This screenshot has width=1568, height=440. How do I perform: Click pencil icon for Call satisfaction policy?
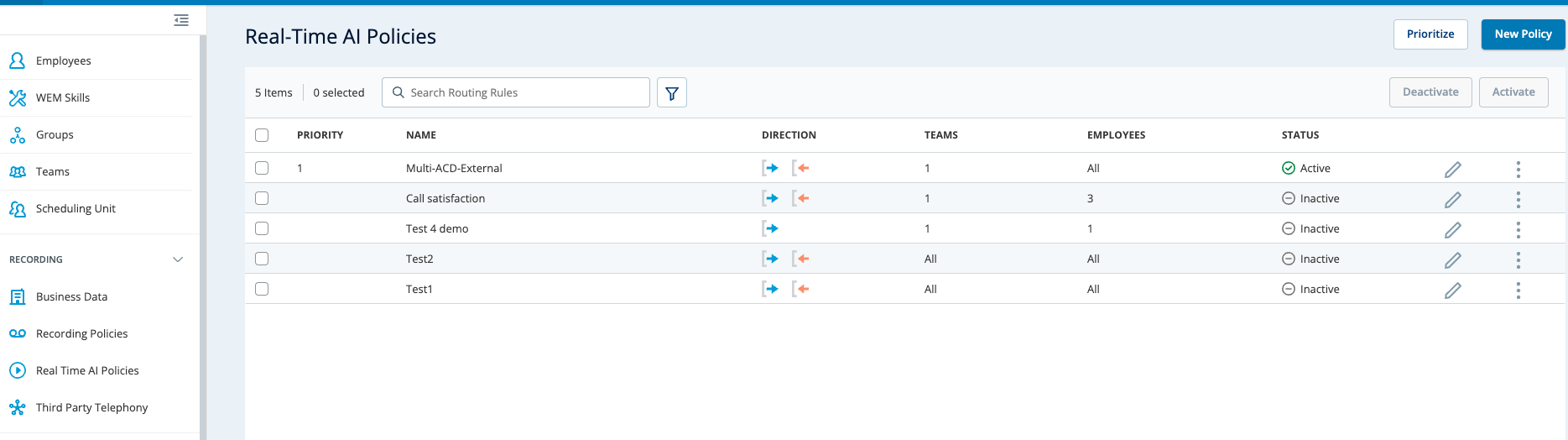(1452, 200)
